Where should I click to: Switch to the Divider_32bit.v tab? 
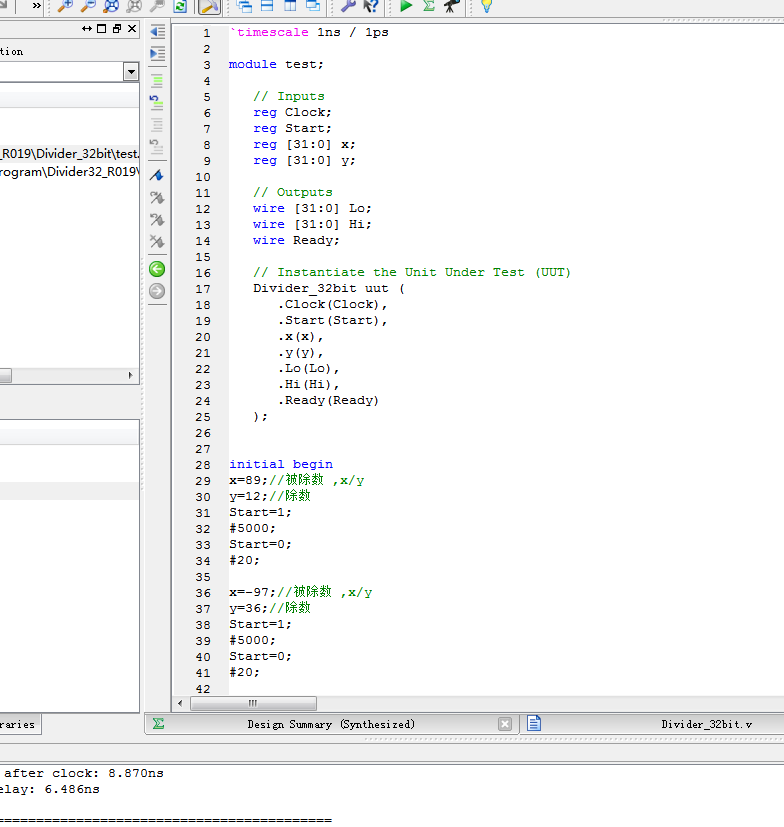706,724
